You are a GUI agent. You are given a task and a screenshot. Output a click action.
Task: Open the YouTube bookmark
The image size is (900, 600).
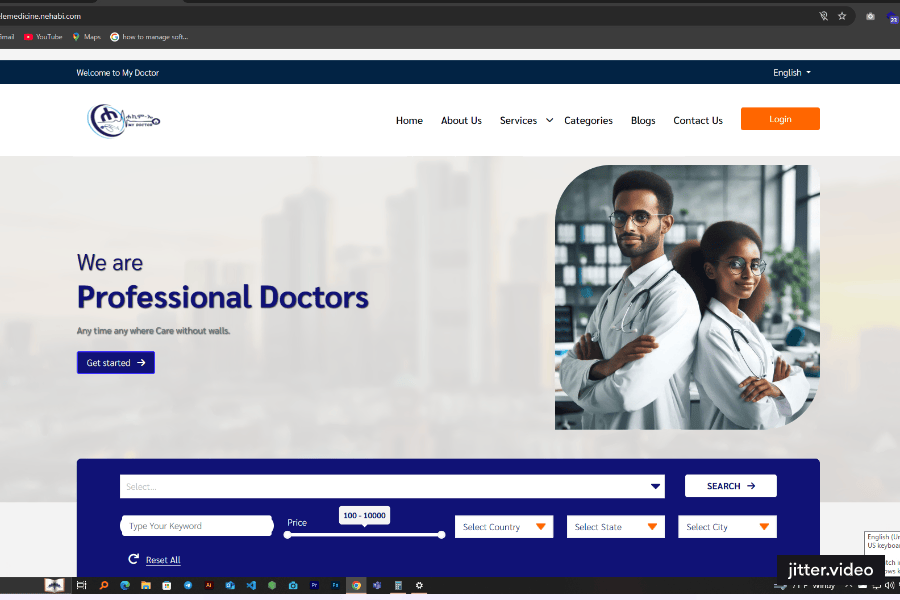pos(43,37)
